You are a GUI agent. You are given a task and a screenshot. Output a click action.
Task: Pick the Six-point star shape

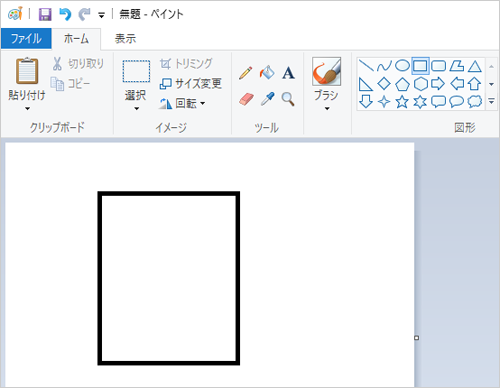click(420, 101)
